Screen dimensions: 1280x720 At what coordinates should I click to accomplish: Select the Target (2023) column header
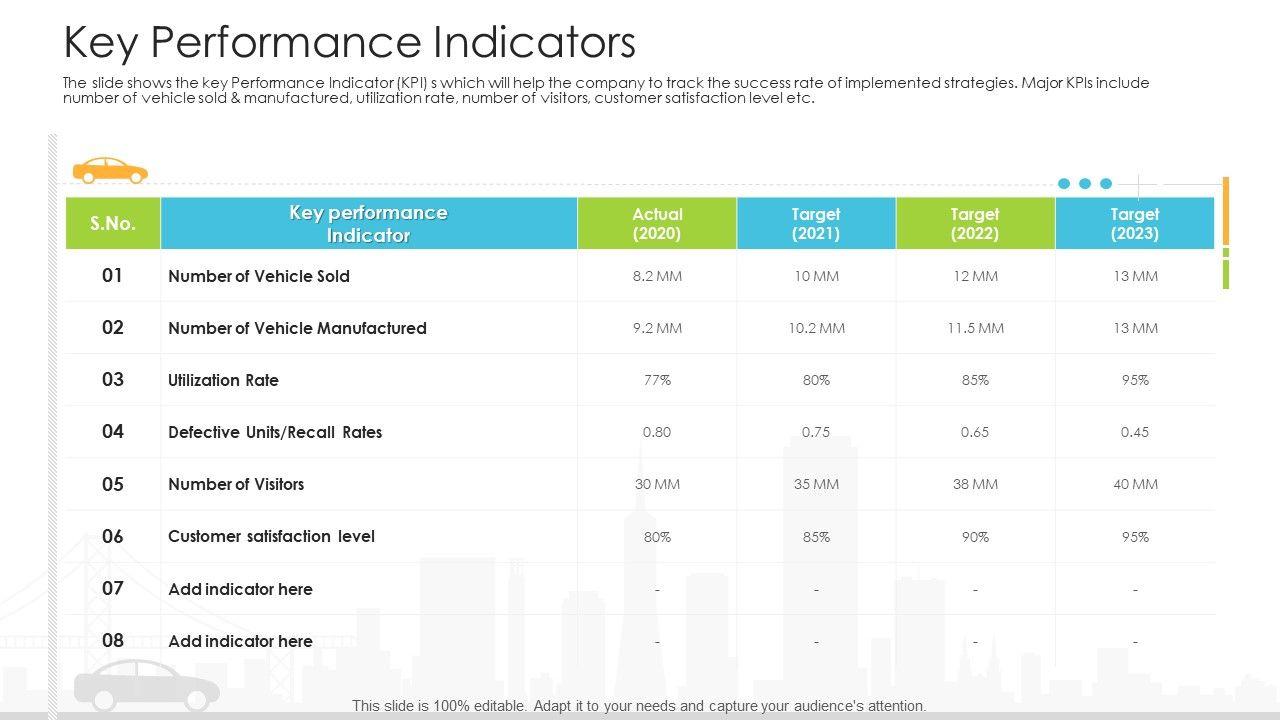tap(1135, 223)
